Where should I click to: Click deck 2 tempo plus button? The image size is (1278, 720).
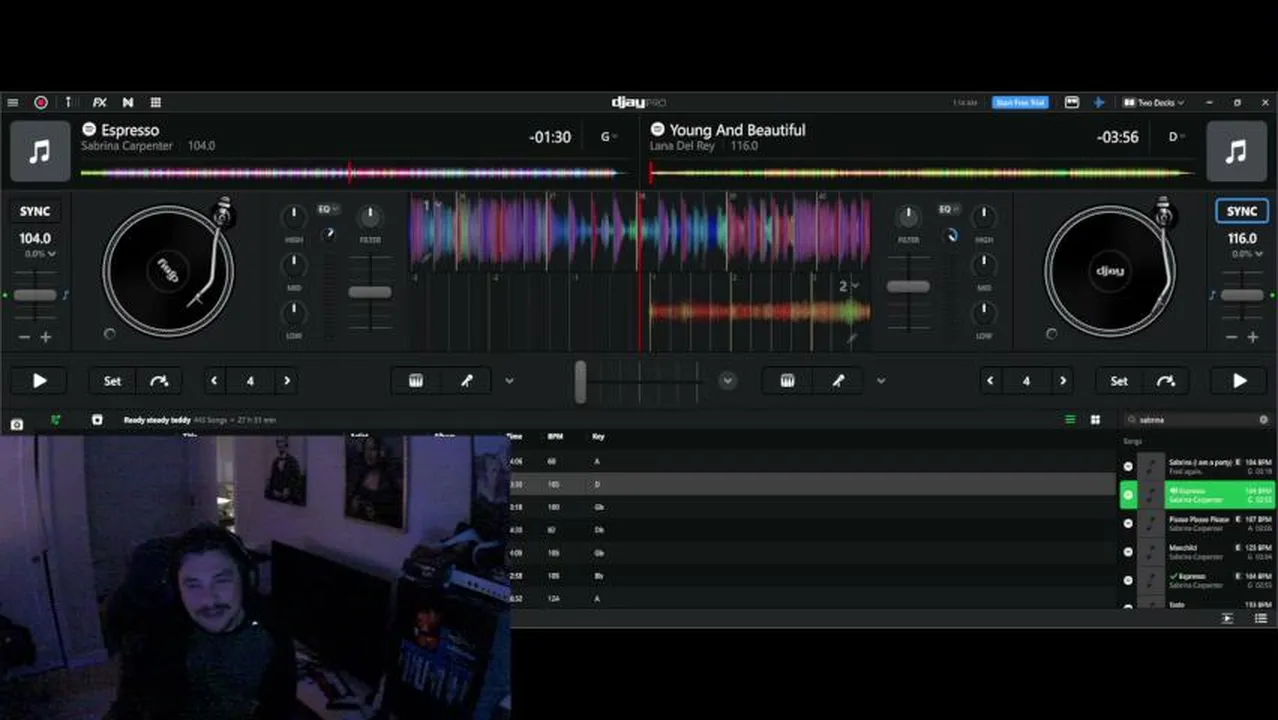point(1253,337)
